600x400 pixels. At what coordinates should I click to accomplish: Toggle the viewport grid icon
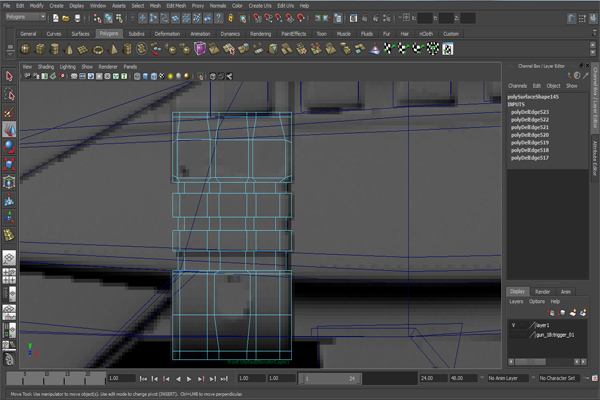coord(74,77)
